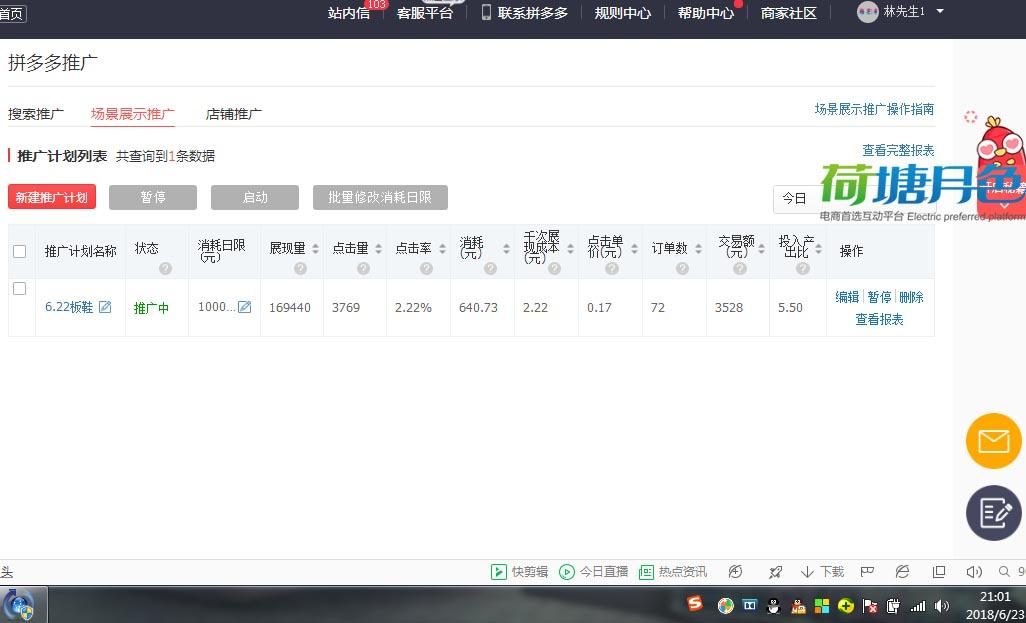Edit the daily budget 1000 pencil icon
This screenshot has width=1026, height=623.
[244, 306]
